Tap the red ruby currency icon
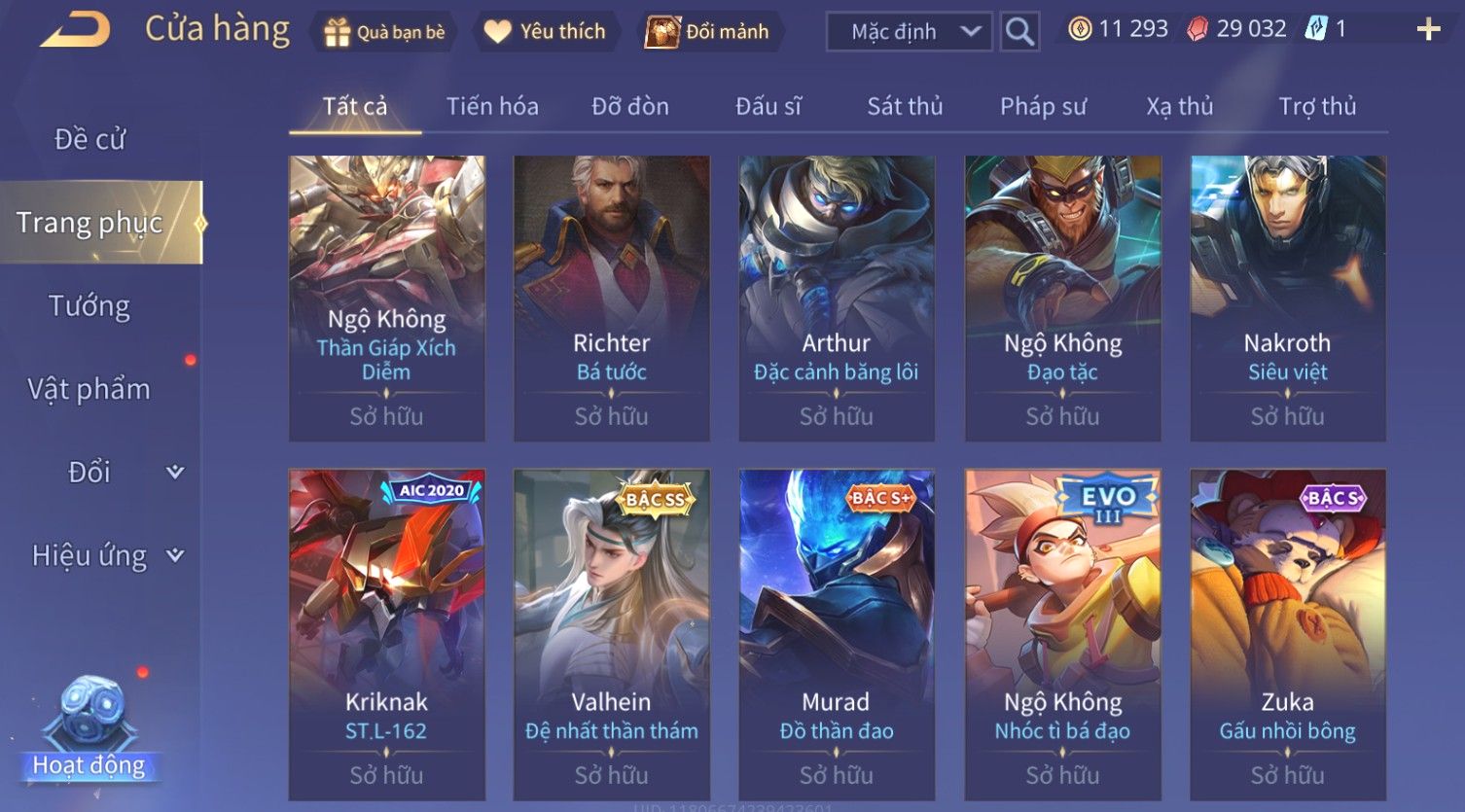 (1197, 29)
